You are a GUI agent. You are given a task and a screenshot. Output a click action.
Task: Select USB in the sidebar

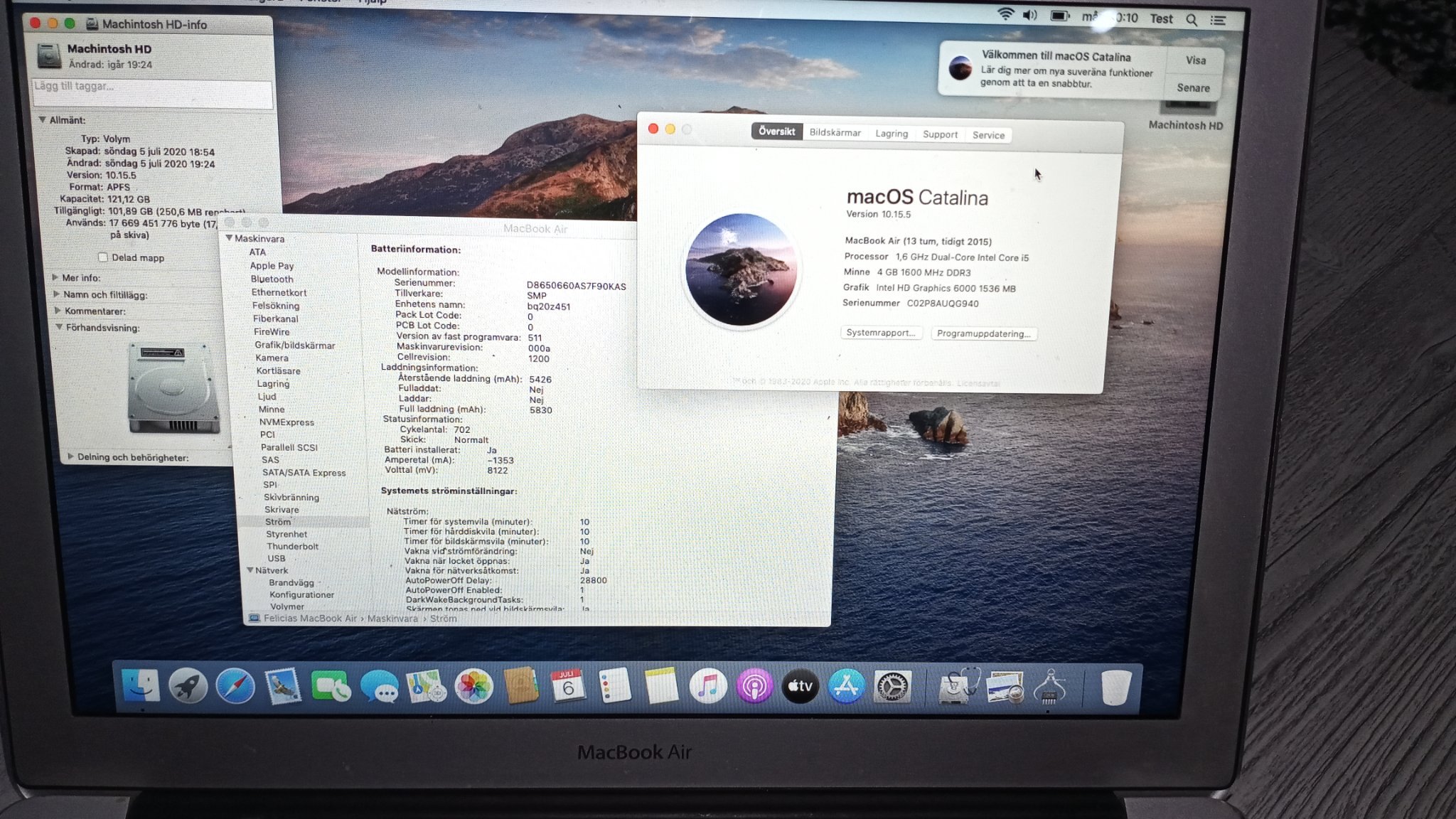pyautogui.click(x=277, y=558)
